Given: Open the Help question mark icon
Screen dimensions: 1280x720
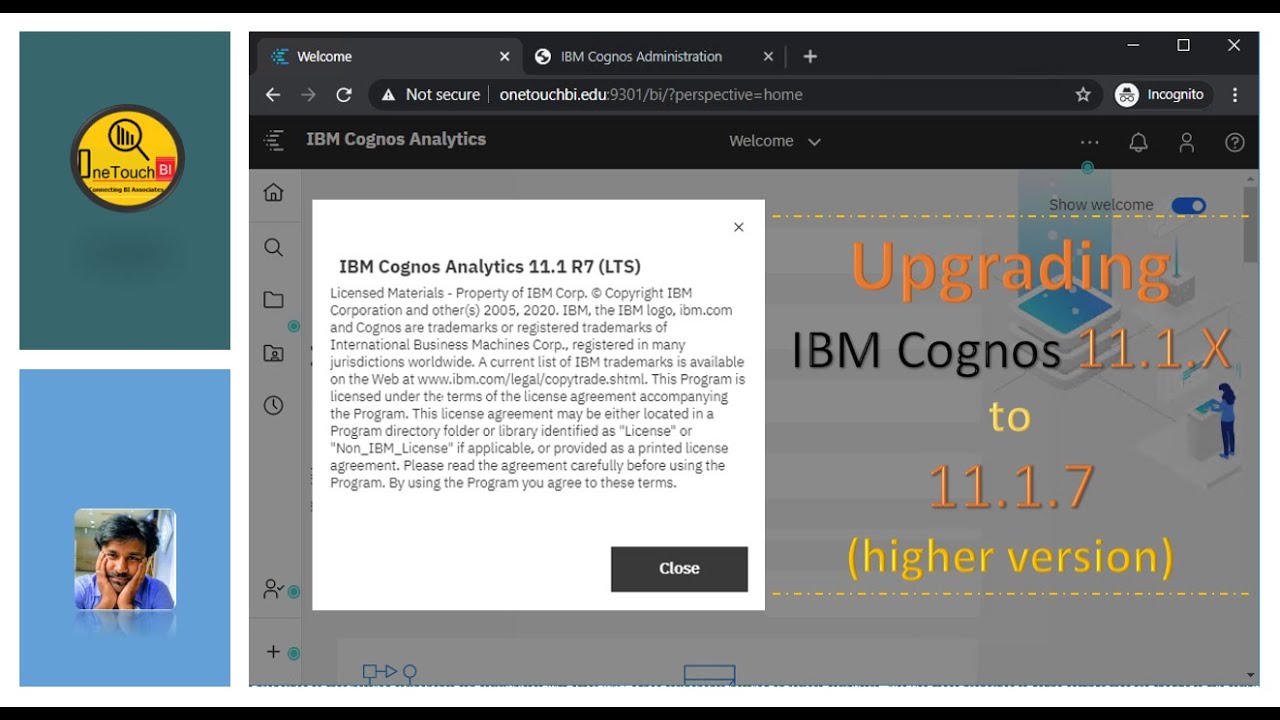Looking at the screenshot, I should (x=1235, y=142).
